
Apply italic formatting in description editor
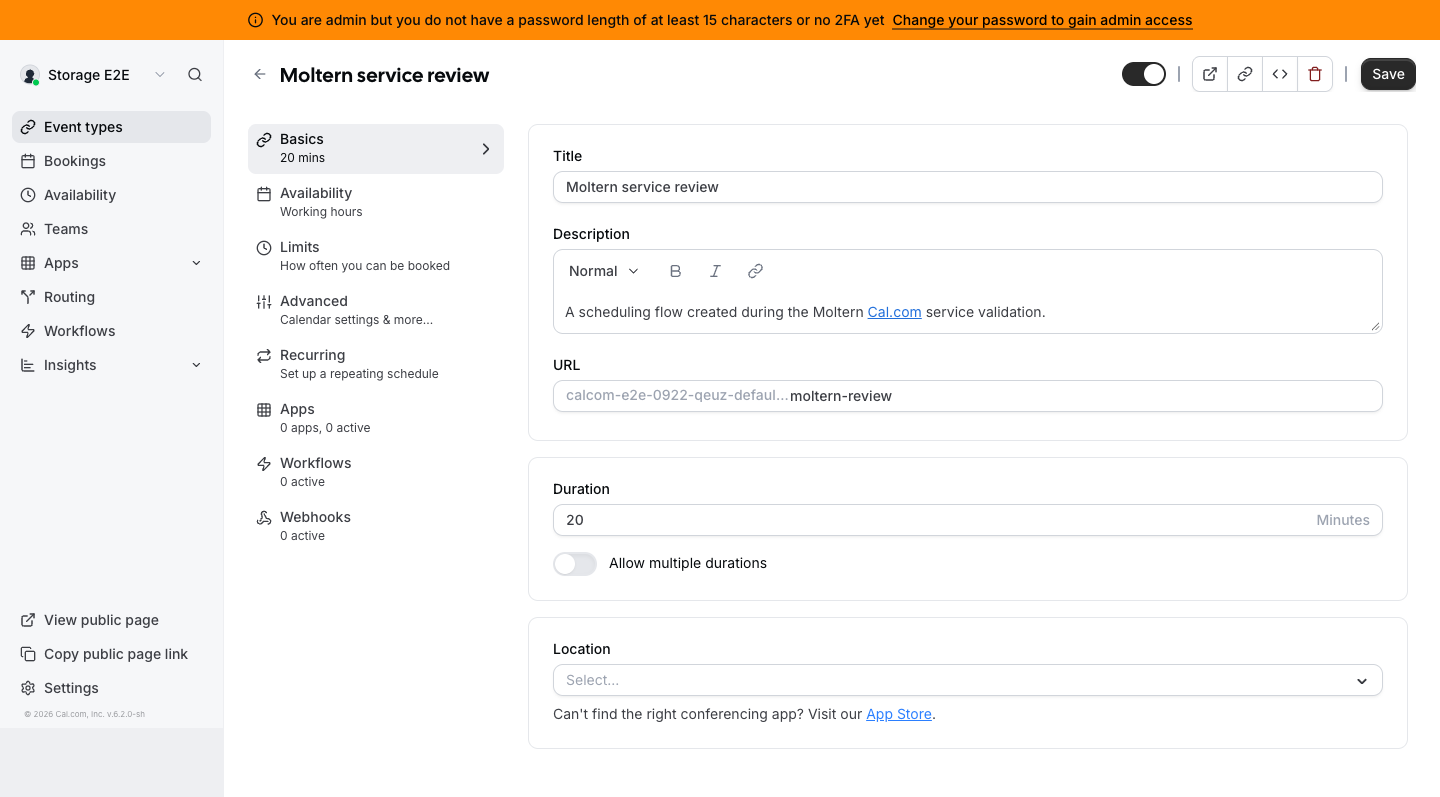[x=716, y=271]
